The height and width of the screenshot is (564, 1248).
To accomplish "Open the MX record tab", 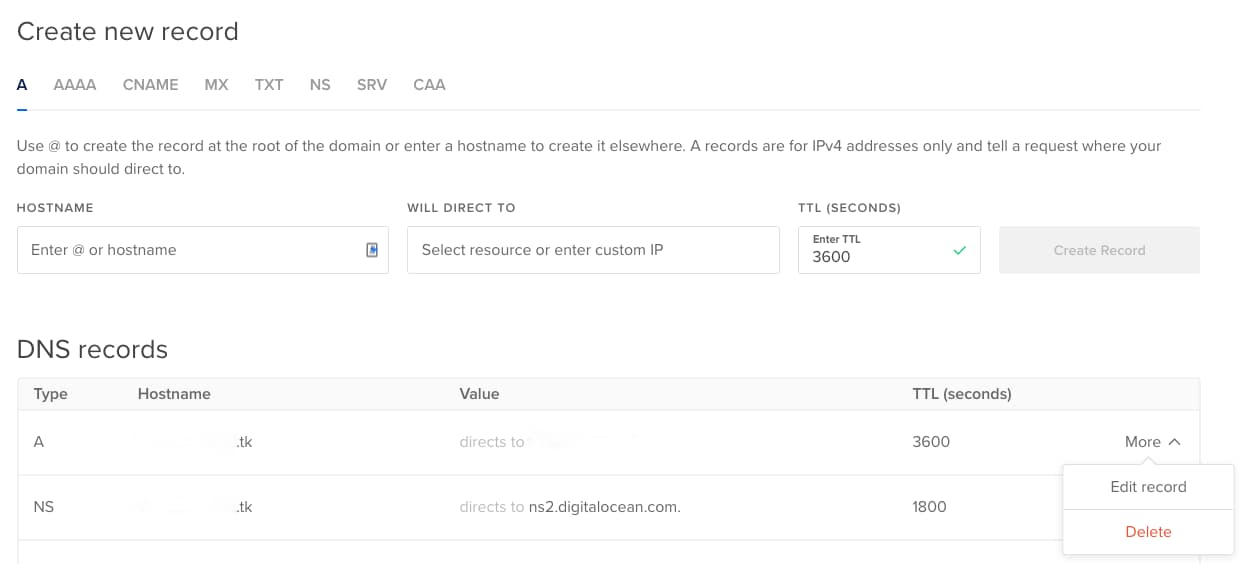I will (216, 85).
